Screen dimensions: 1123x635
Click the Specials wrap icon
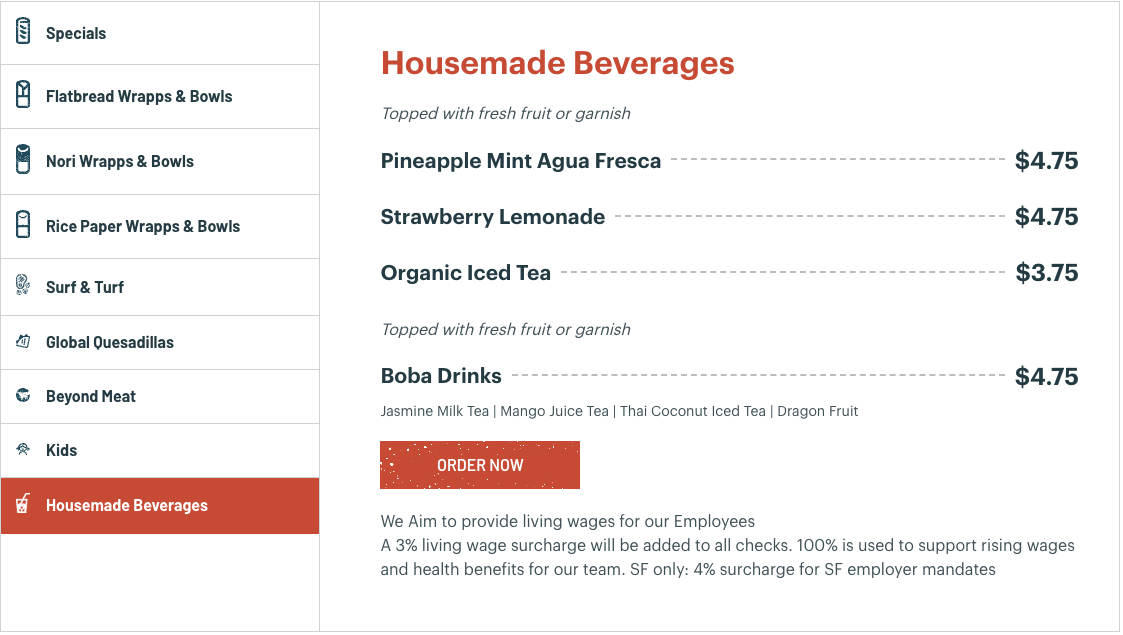[x=23, y=32]
